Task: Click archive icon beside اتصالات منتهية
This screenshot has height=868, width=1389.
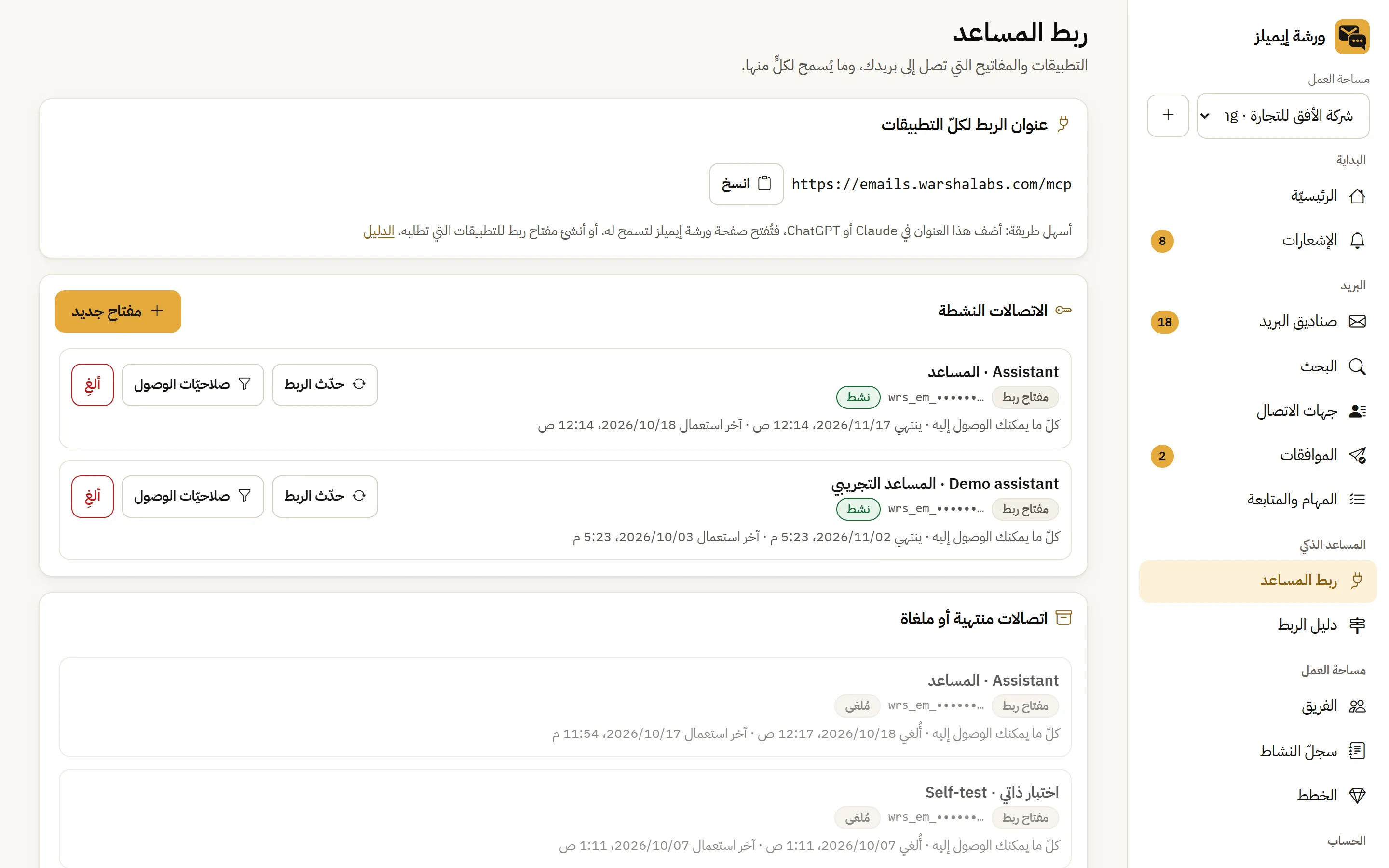Action: pyautogui.click(x=1063, y=618)
